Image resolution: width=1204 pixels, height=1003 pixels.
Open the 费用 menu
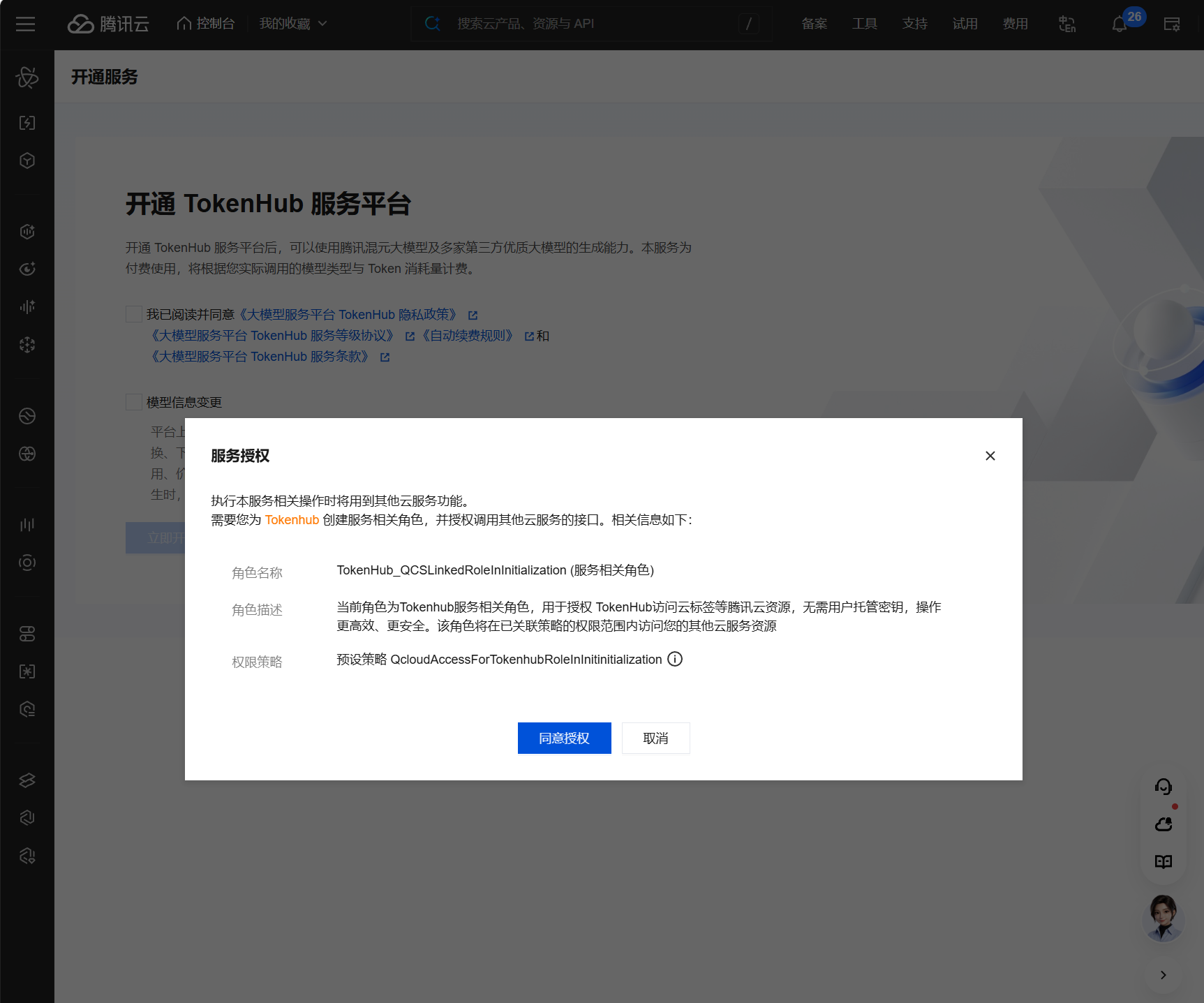1016,24
